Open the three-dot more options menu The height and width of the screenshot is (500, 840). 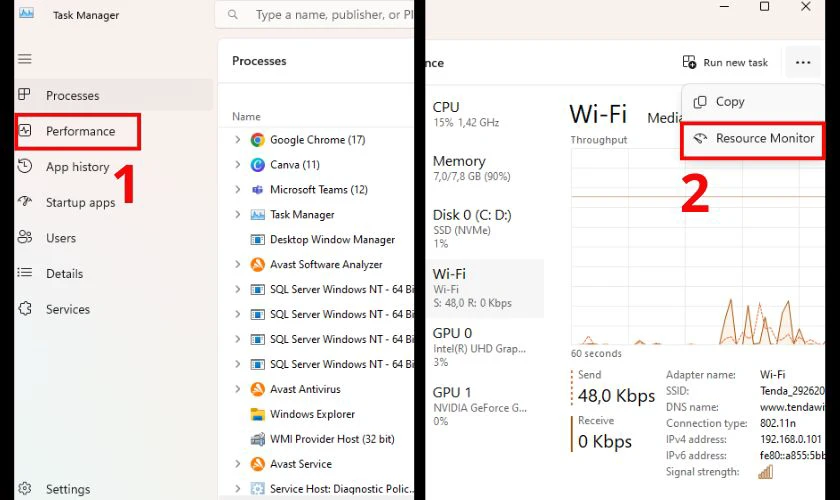click(x=803, y=62)
